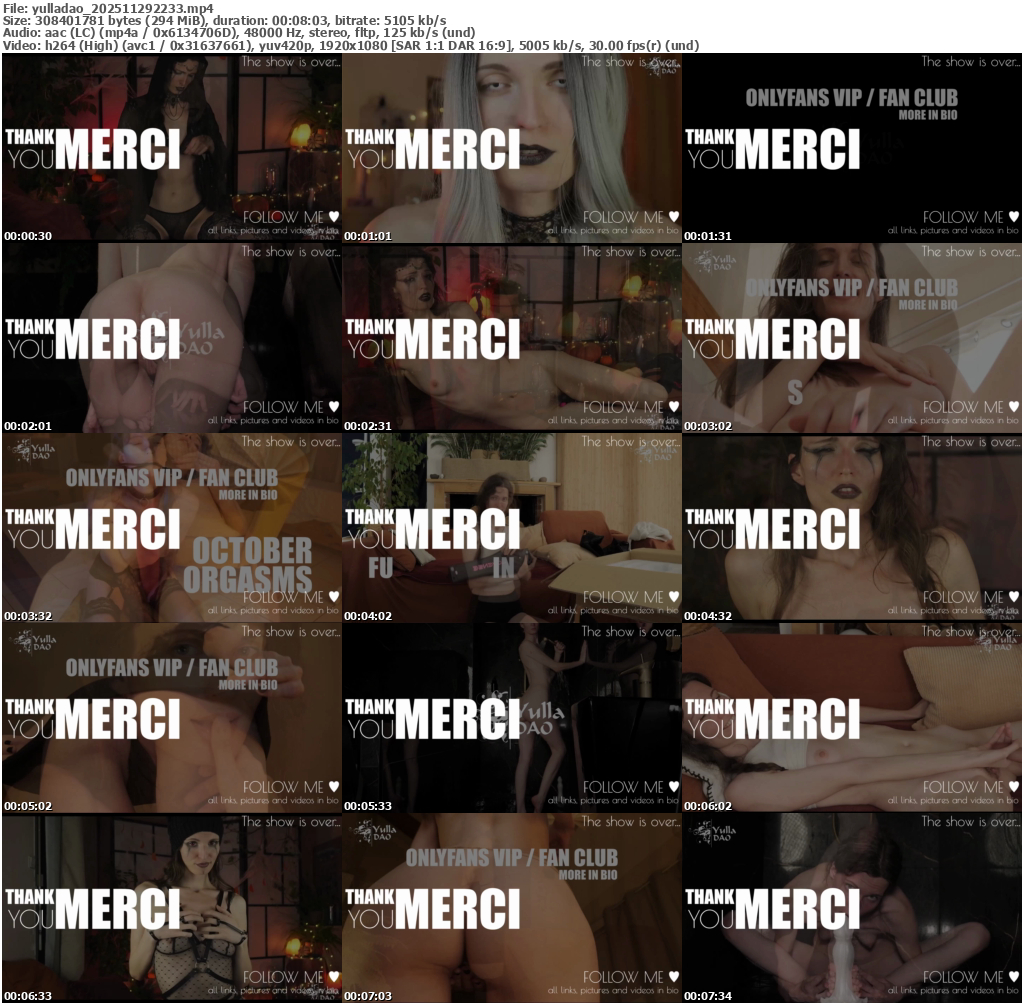Select the file name line yulladao_202511292233.mp4
The height and width of the screenshot is (1003, 1024).
[108, 8]
